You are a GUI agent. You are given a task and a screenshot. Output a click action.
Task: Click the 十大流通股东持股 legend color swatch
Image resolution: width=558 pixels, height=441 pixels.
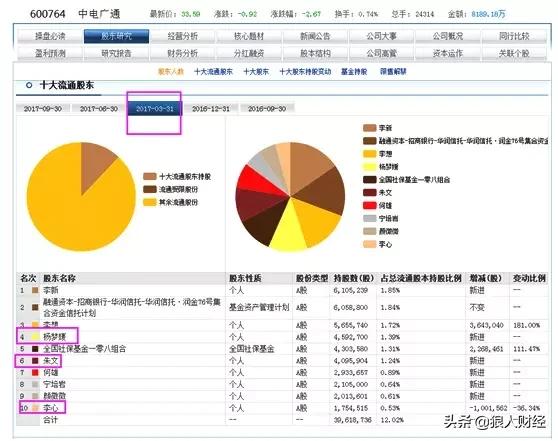click(150, 177)
